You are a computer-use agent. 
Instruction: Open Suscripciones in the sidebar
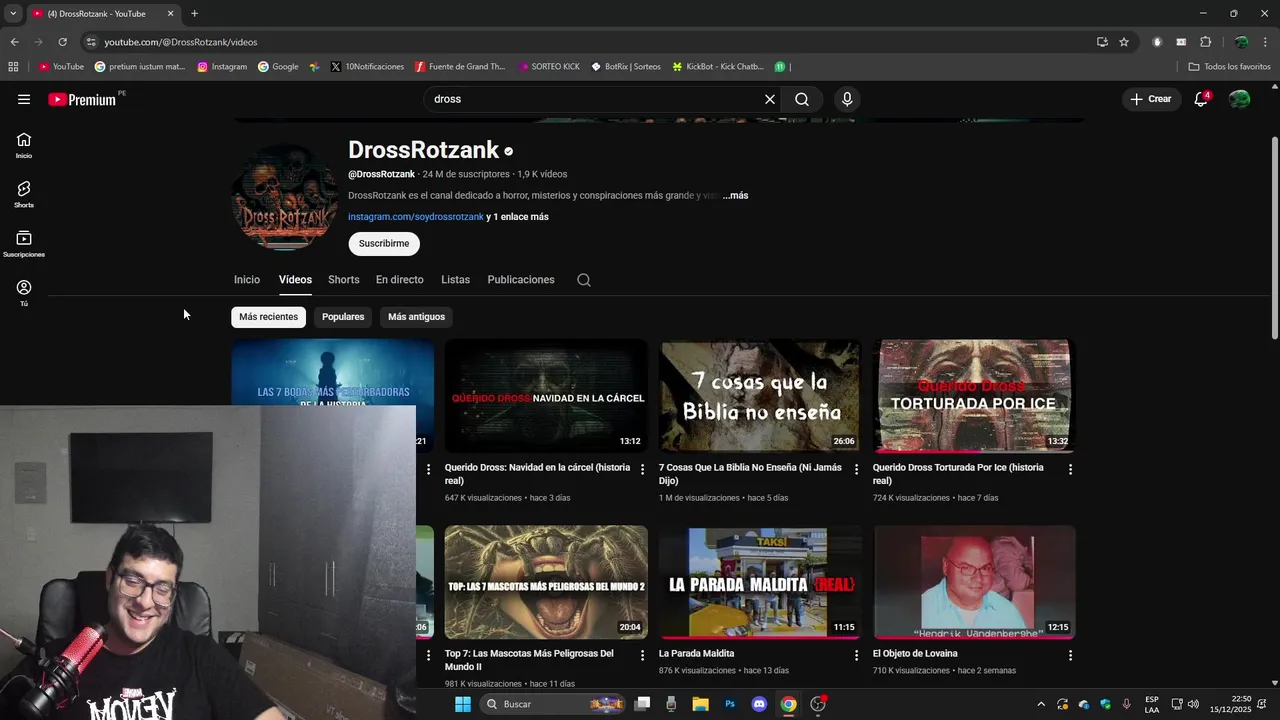[24, 244]
